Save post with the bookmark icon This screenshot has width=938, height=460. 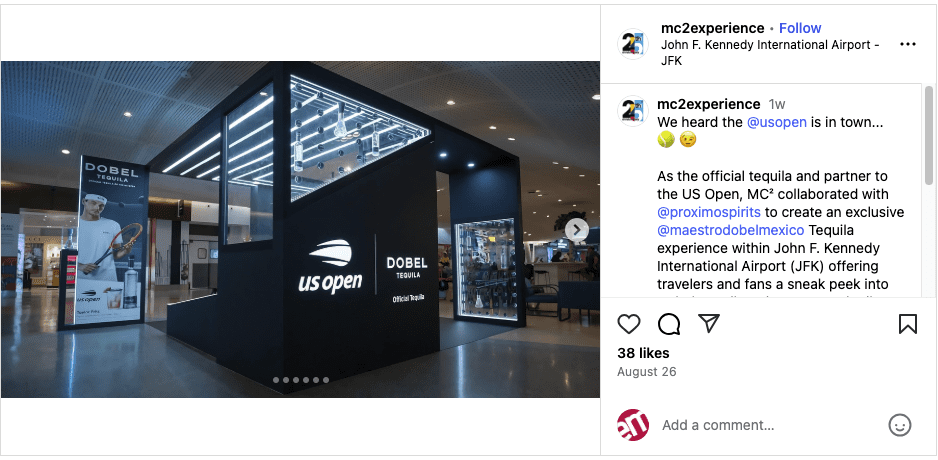tap(907, 324)
